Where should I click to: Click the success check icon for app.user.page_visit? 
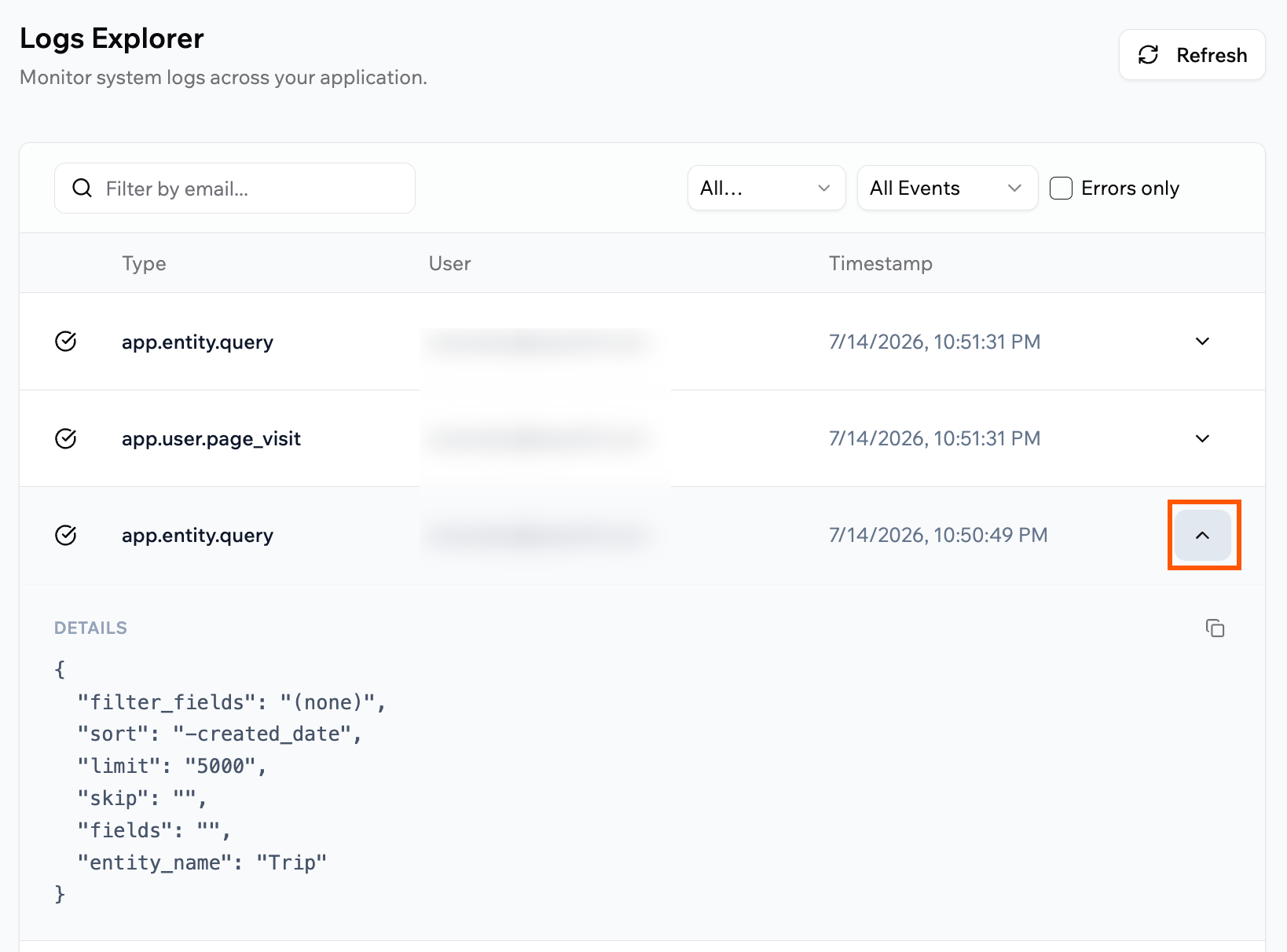pos(66,438)
